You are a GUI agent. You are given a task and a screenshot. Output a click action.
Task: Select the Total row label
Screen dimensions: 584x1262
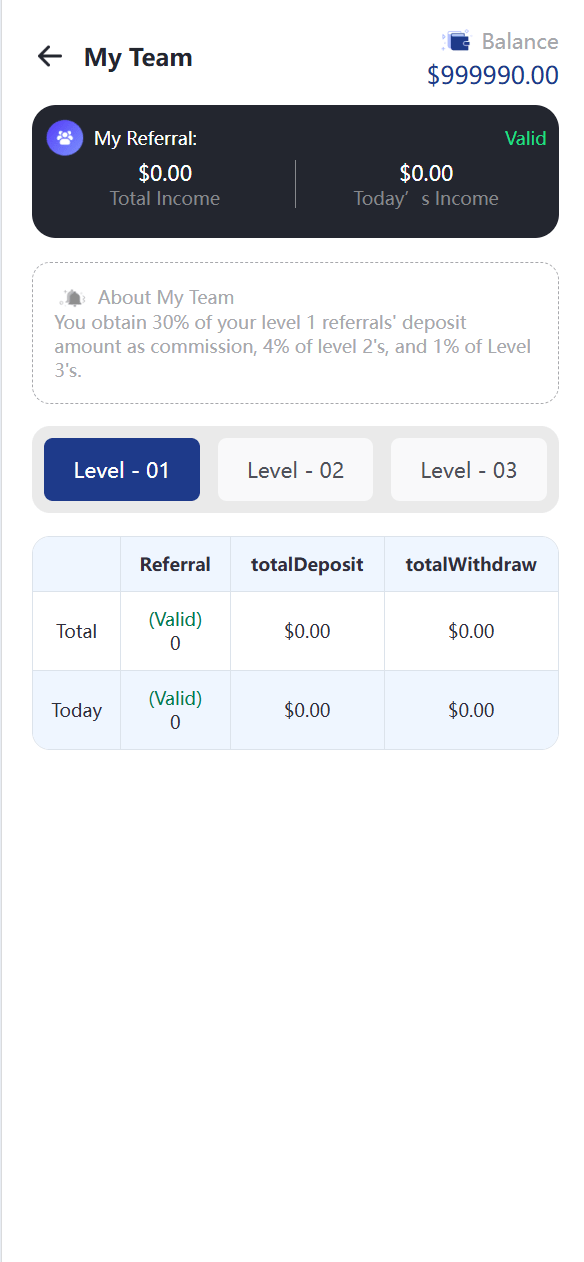pos(77,631)
